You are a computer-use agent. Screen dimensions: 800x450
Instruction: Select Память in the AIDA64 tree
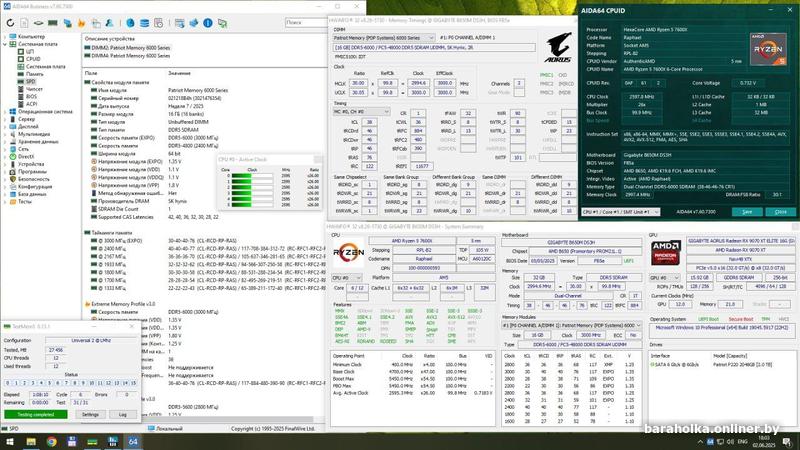pos(35,74)
